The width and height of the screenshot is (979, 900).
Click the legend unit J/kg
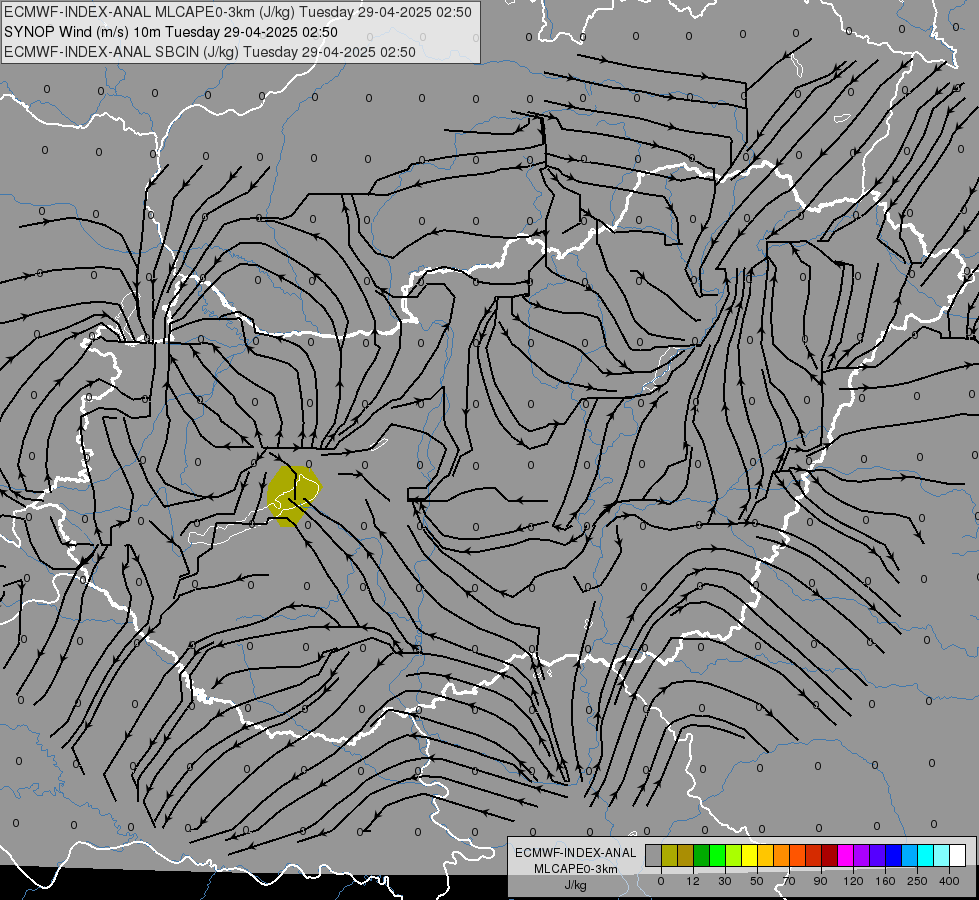click(575, 884)
